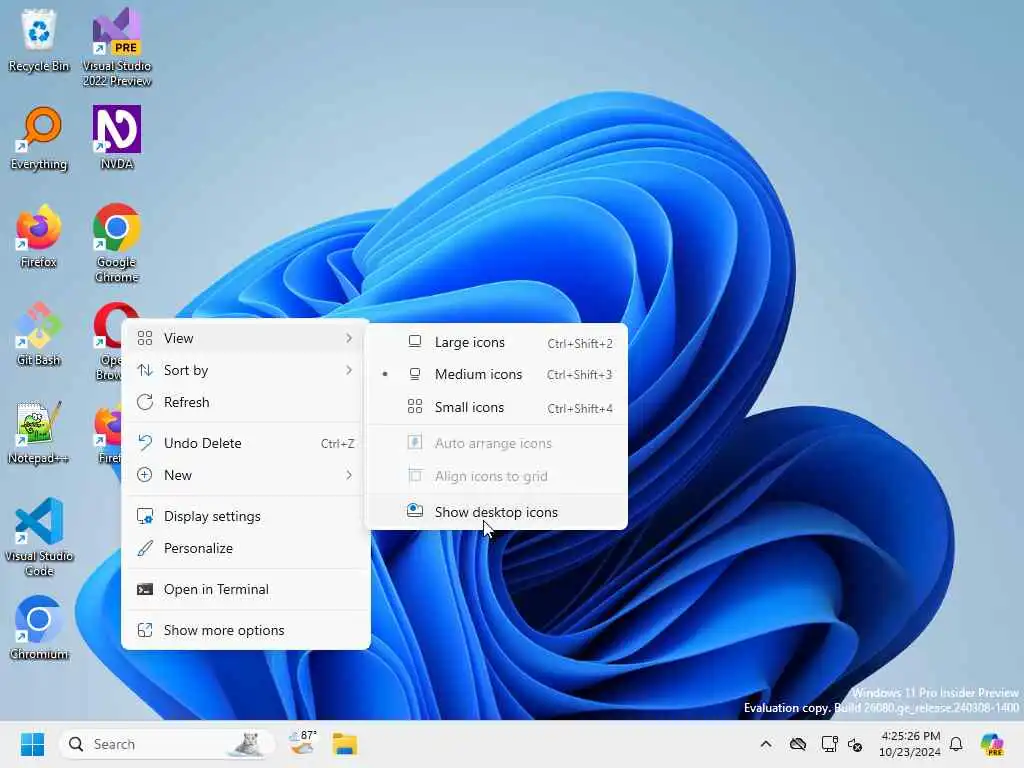1024x768 pixels.
Task: Toggle Show desktop icons
Action: [x=496, y=513]
